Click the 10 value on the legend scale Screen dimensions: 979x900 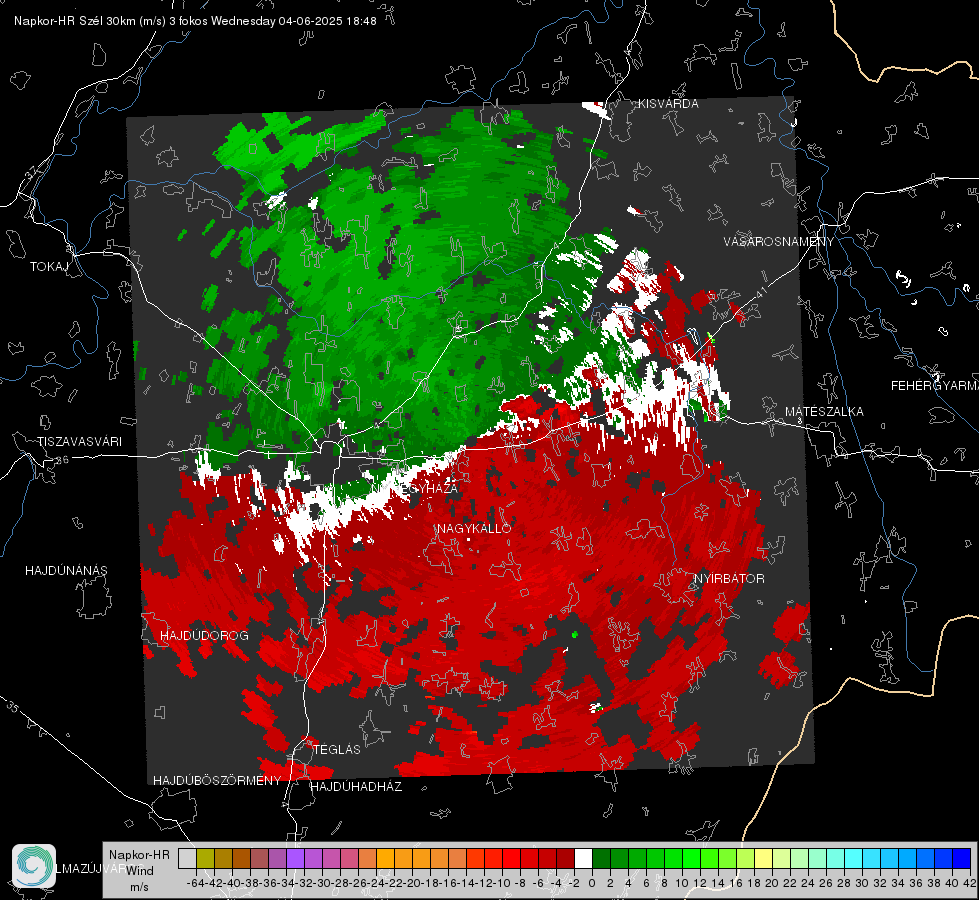682,883
